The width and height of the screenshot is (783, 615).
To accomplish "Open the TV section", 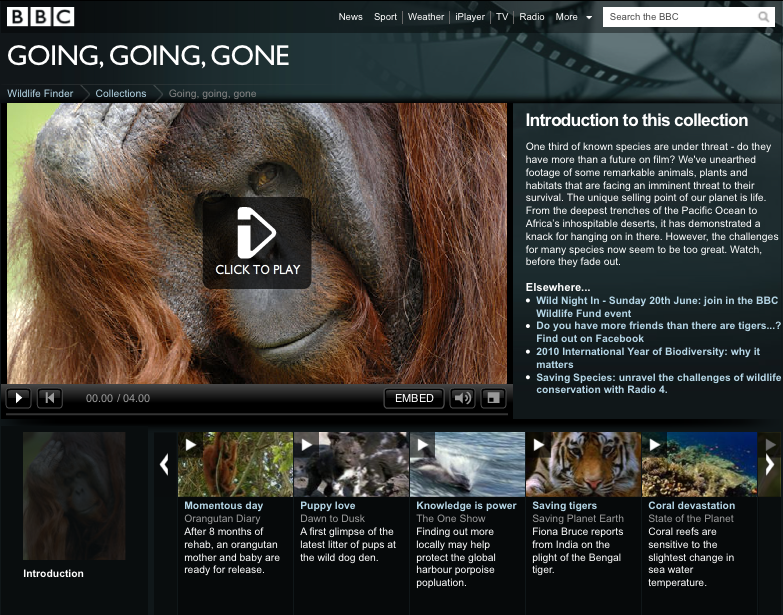I will point(502,17).
